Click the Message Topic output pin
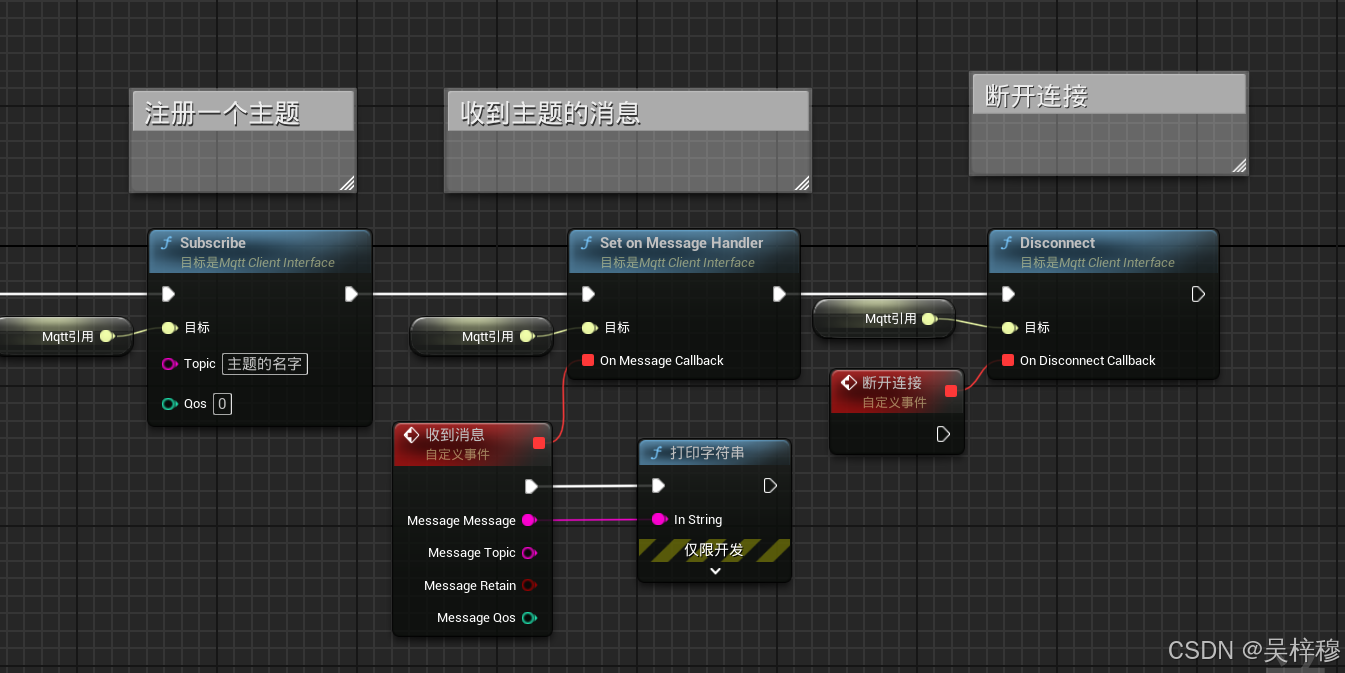1345x673 pixels. pyautogui.click(x=529, y=553)
